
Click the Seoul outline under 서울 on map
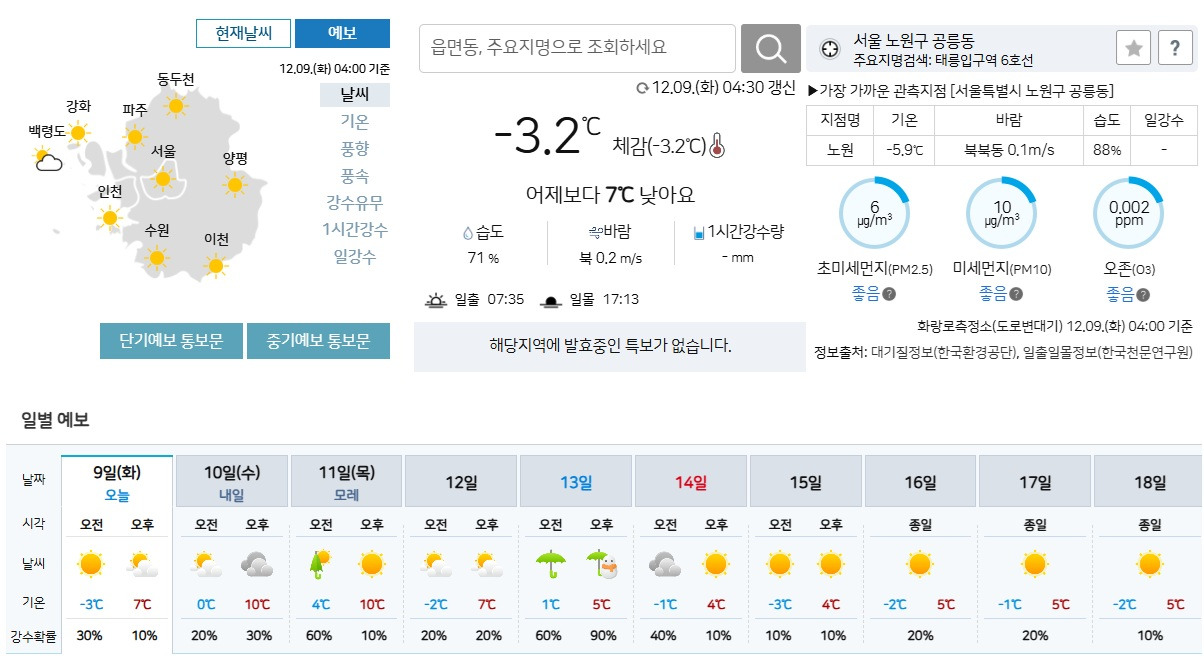point(162,180)
